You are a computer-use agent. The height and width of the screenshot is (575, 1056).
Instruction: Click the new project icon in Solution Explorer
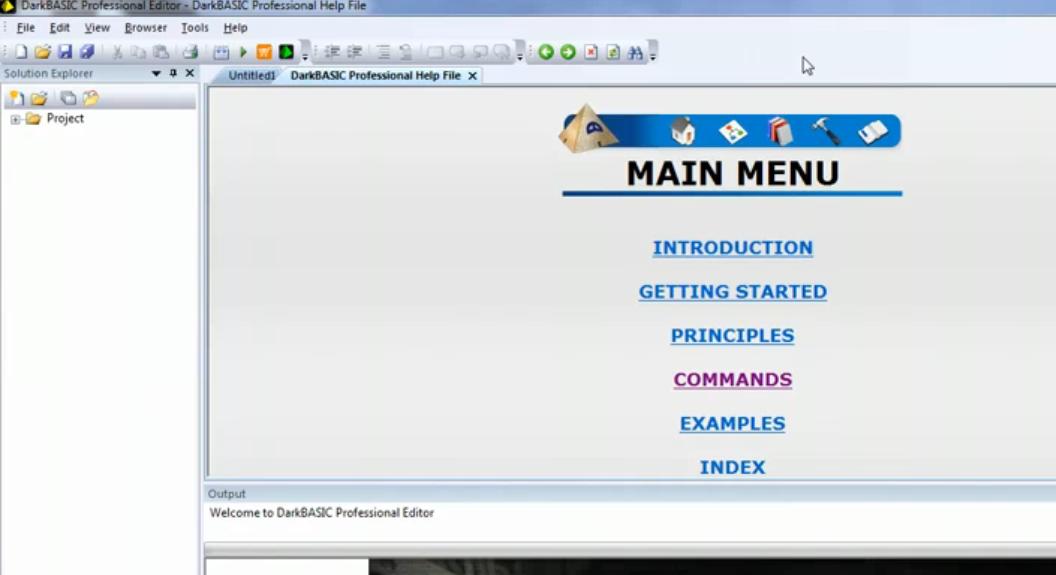(15, 98)
